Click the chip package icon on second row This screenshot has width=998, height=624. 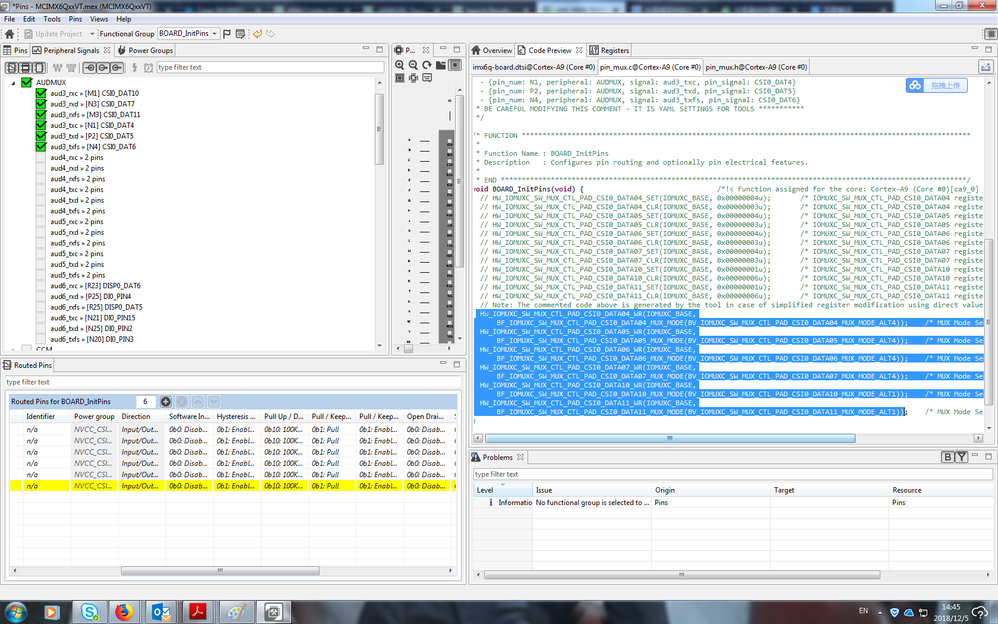[400, 78]
